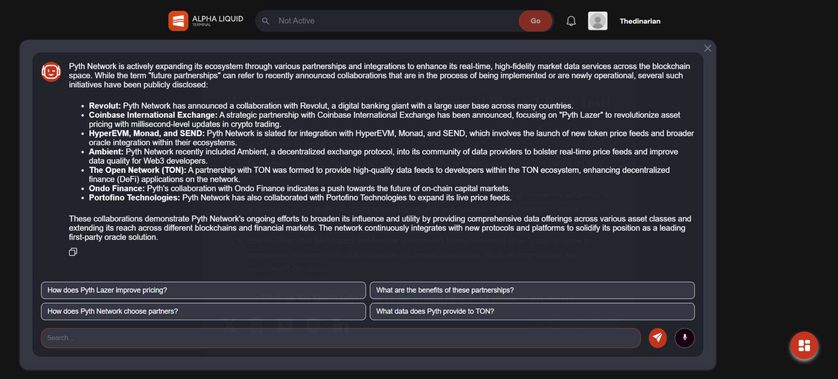Click the ALPHA LIQUID brand text
The height and width of the screenshot is (379, 838).
click(218, 19)
